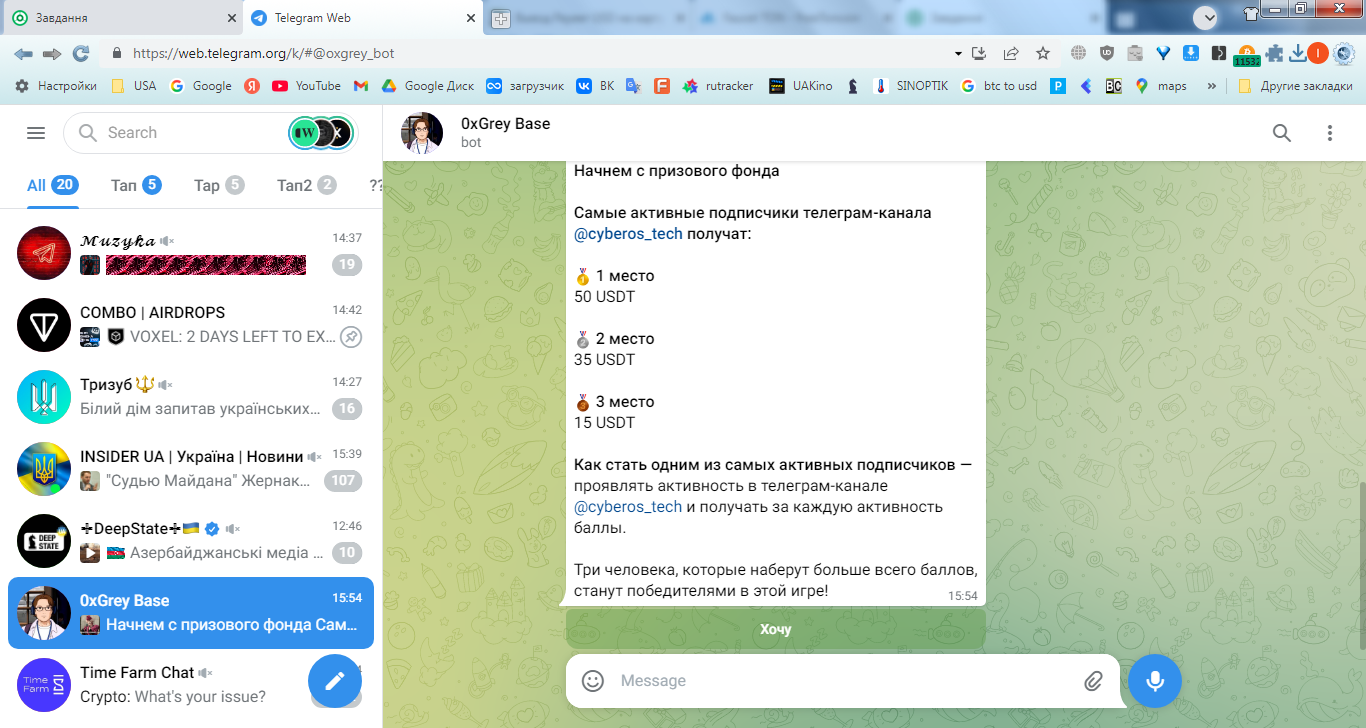The width and height of the screenshot is (1366, 728).
Task: Open the Настройки bookmark
Action: pyautogui.click(x=56, y=86)
